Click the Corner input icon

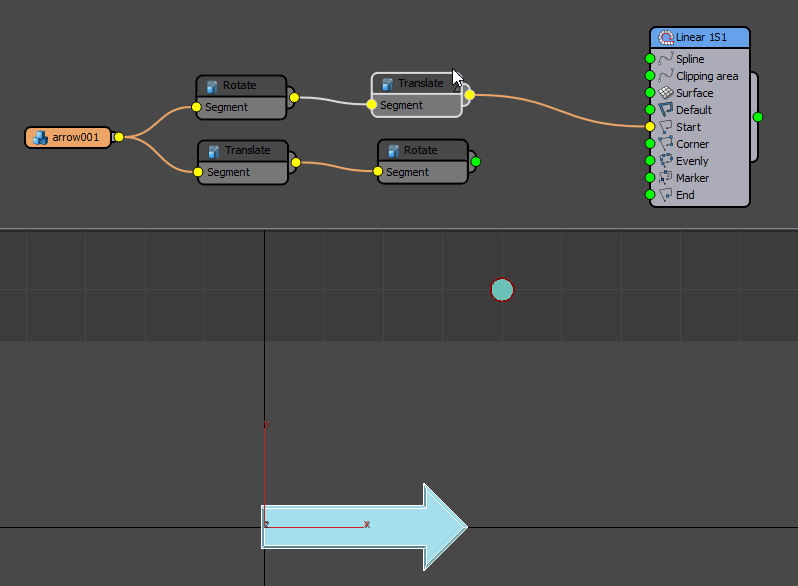(666, 144)
